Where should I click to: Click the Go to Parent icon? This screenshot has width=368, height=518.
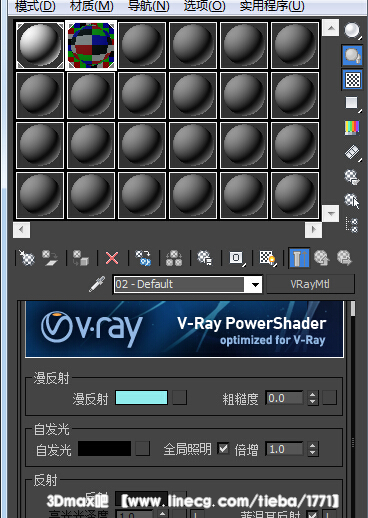pyautogui.click(x=321, y=258)
